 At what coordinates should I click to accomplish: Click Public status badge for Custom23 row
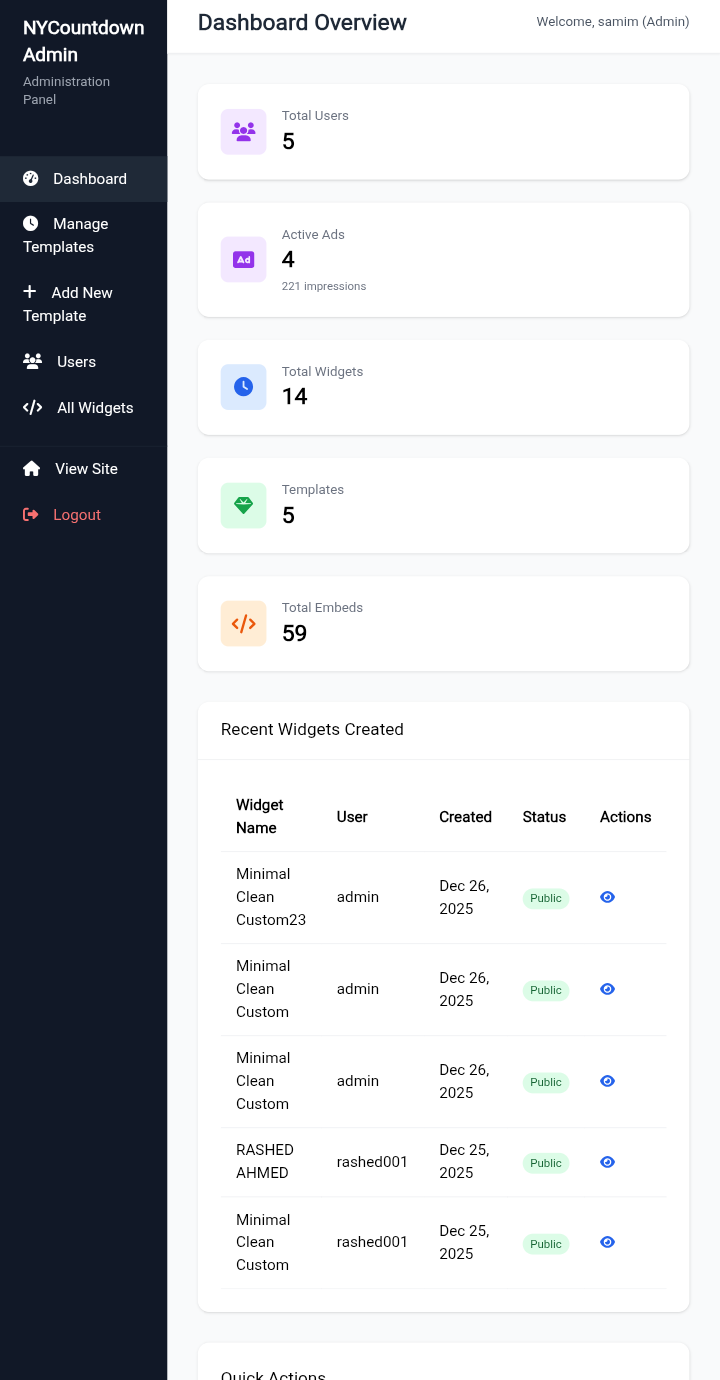(546, 898)
